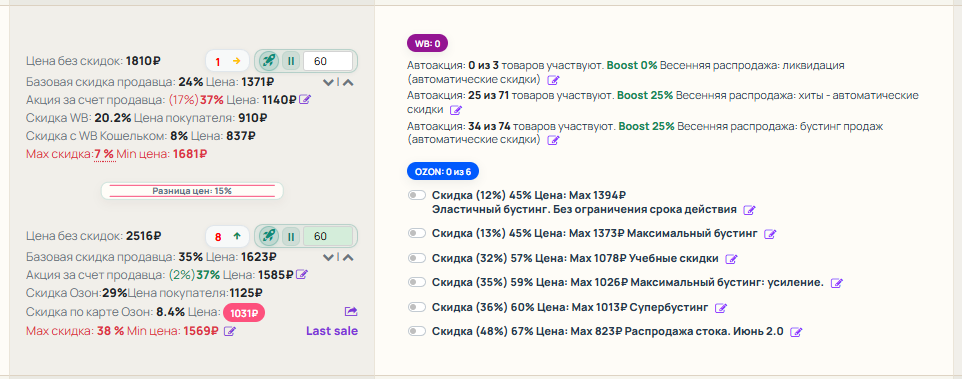Click the WB wallet price 837₽
This screenshot has width=962, height=379.
tap(241, 136)
